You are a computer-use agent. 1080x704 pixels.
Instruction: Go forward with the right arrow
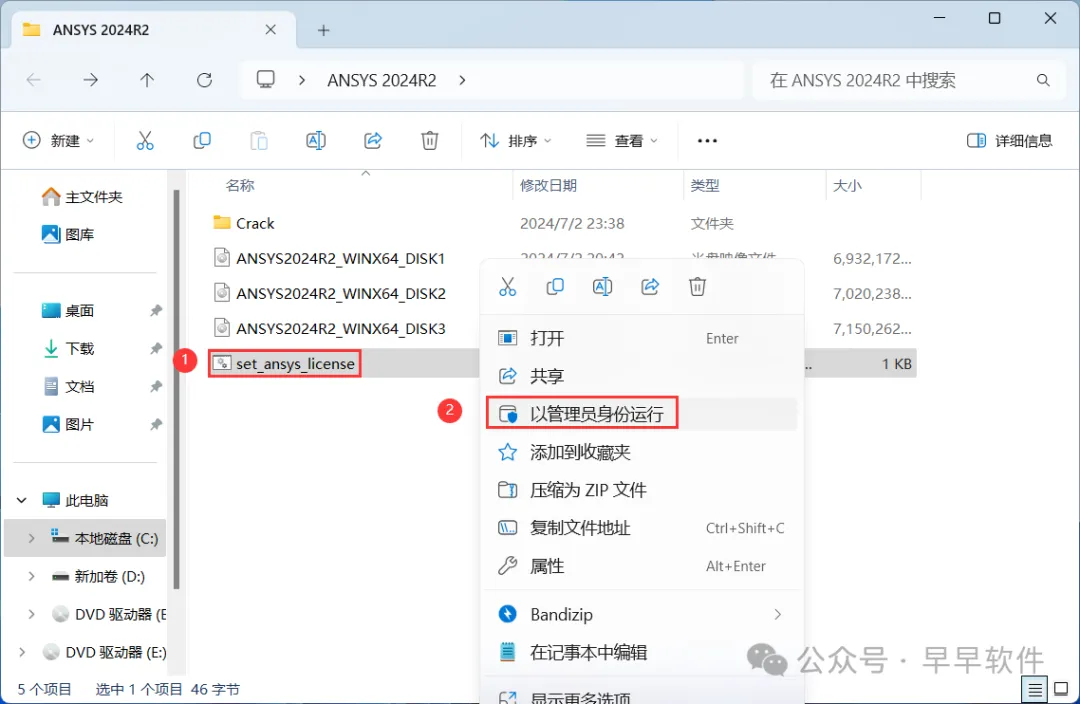click(91, 81)
